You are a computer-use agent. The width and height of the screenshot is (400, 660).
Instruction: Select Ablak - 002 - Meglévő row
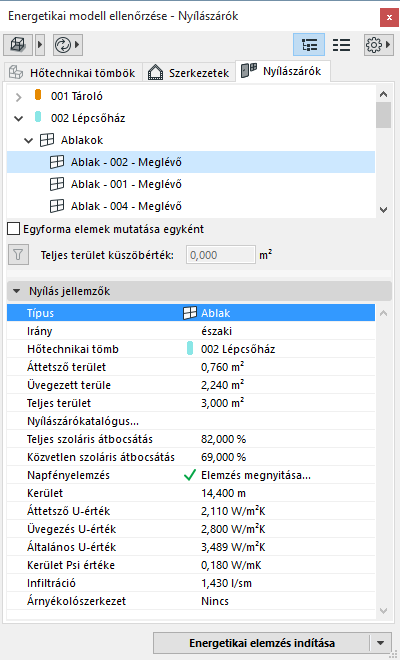pos(191,162)
